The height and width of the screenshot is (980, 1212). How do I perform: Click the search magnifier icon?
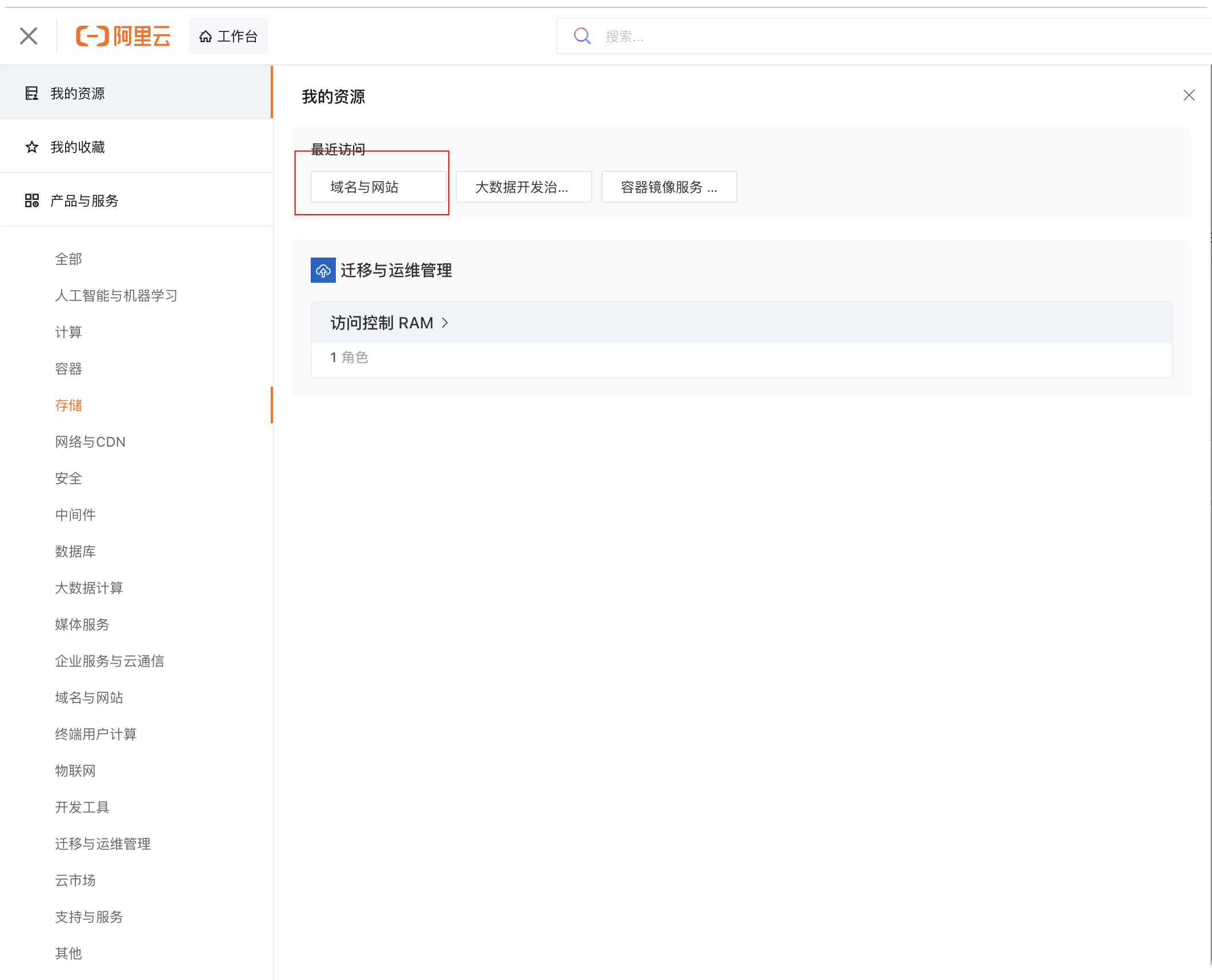582,36
